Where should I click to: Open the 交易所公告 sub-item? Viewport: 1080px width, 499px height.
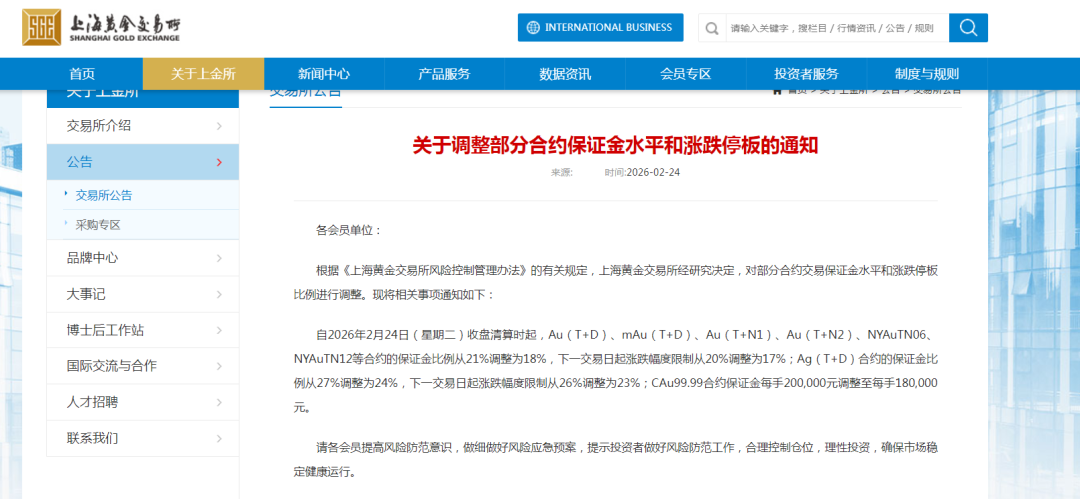click(x=103, y=195)
